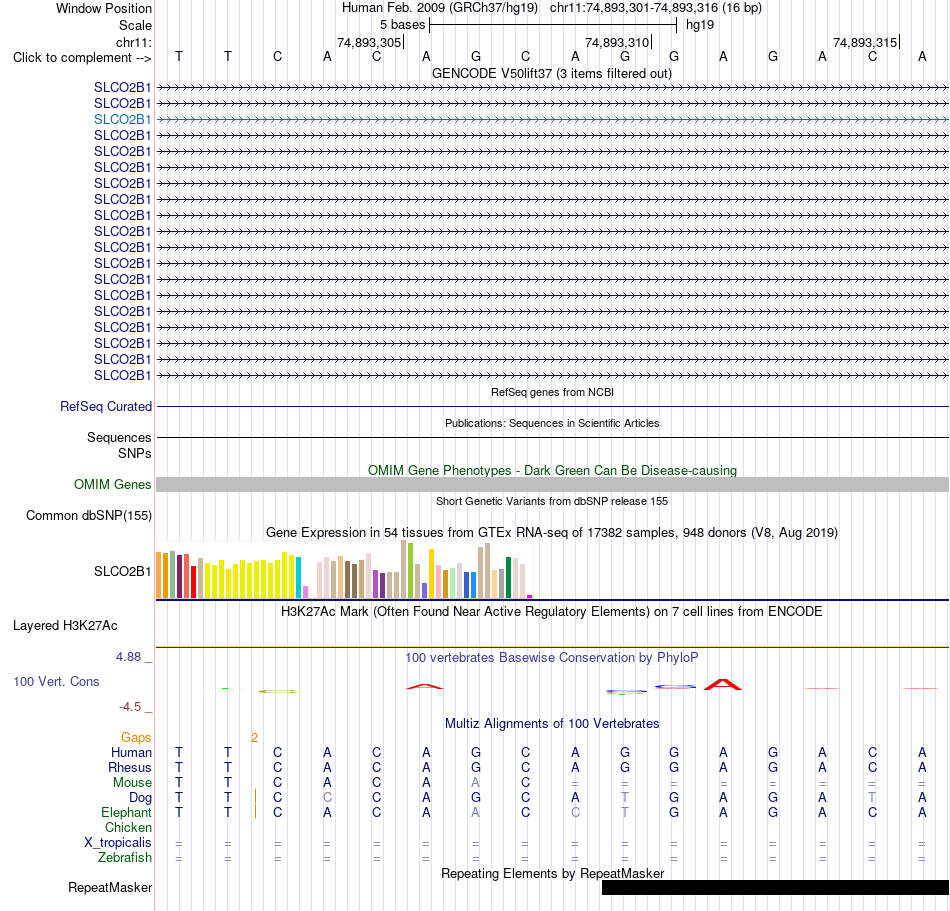Open the GENCODE V50lift37 track title
The height and width of the screenshot is (911, 950).
pos(551,73)
